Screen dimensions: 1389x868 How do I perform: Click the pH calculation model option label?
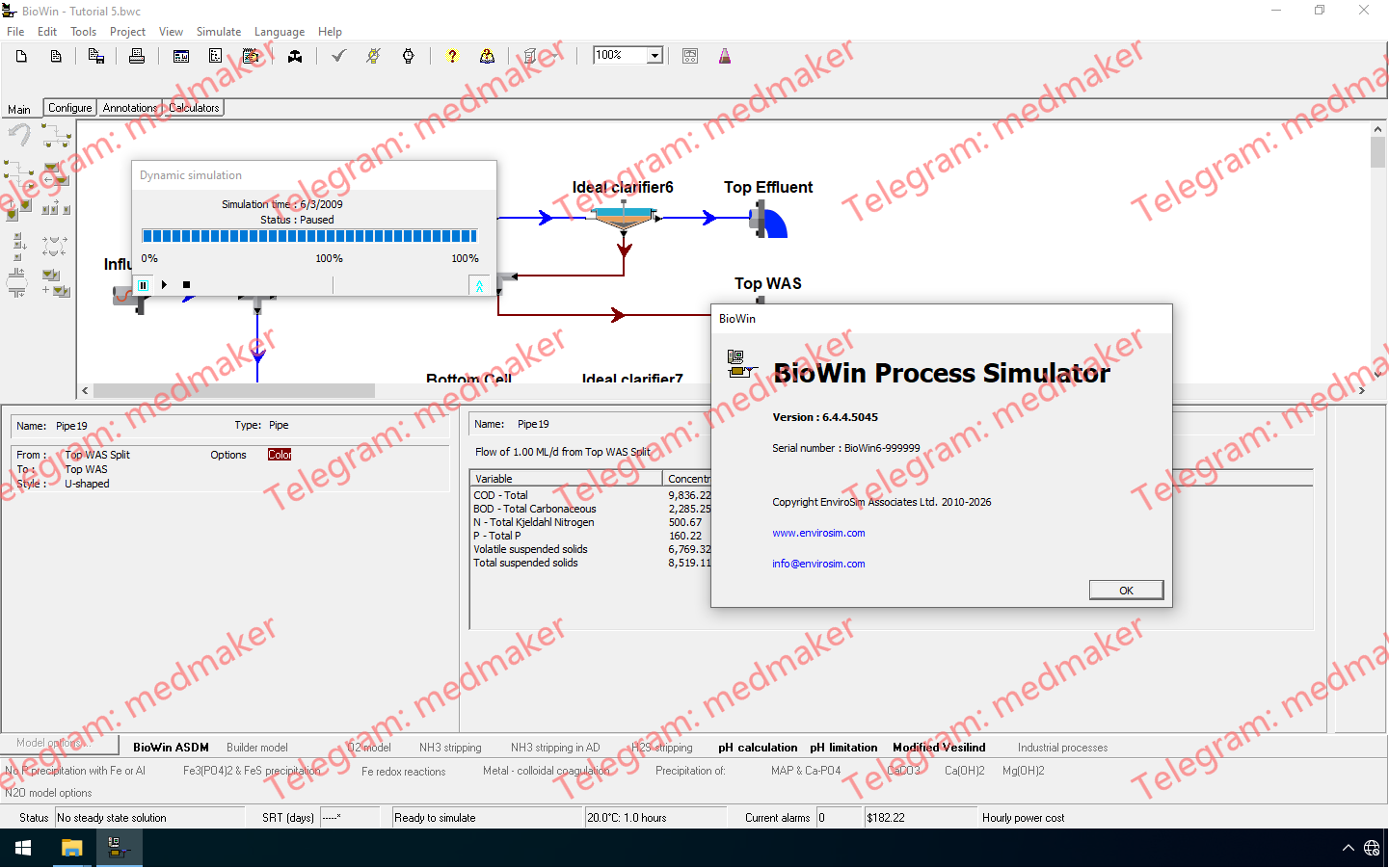758,748
